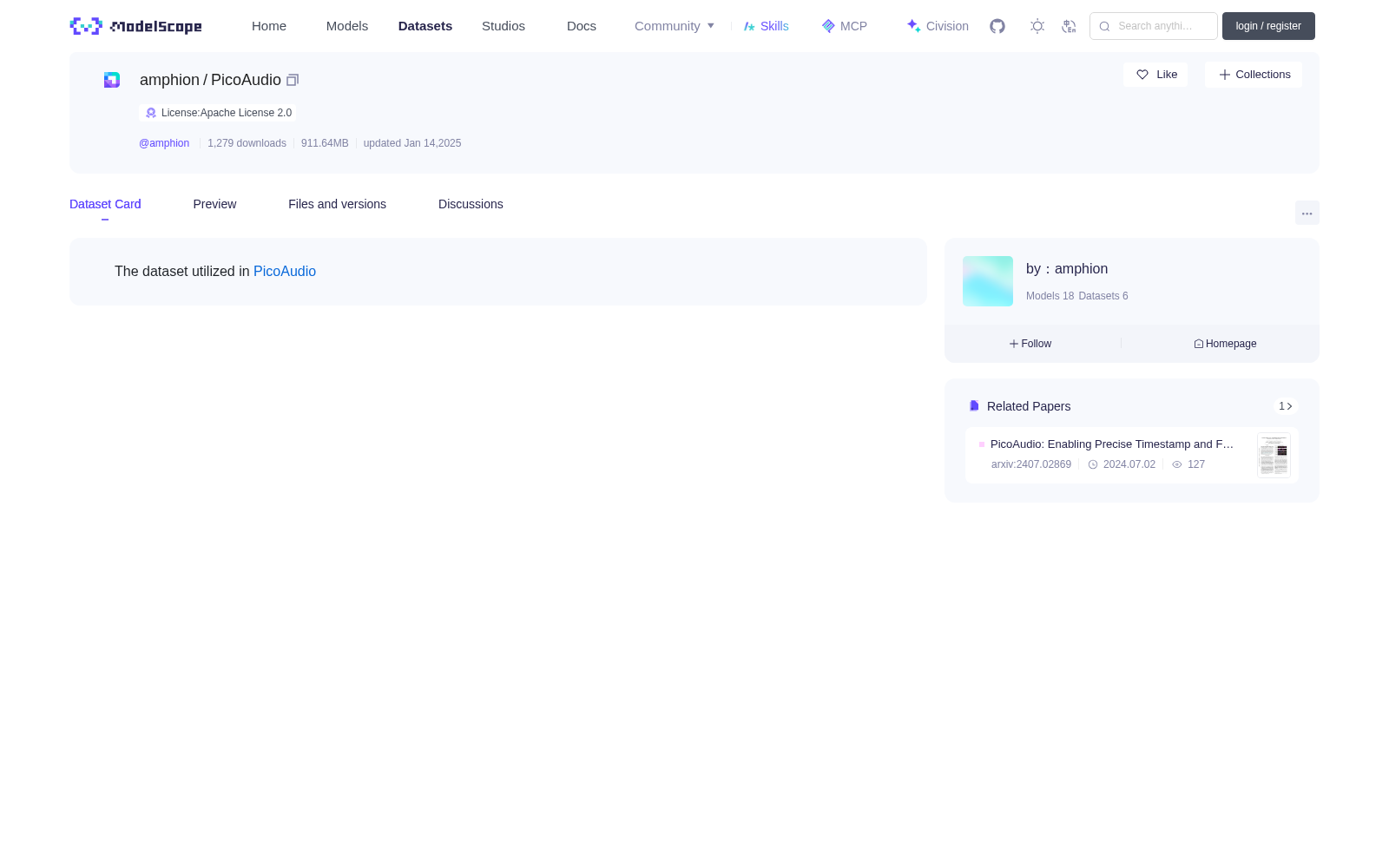Expand Related Papers count arrow
The width and height of the screenshot is (1389, 868).
click(x=1286, y=406)
